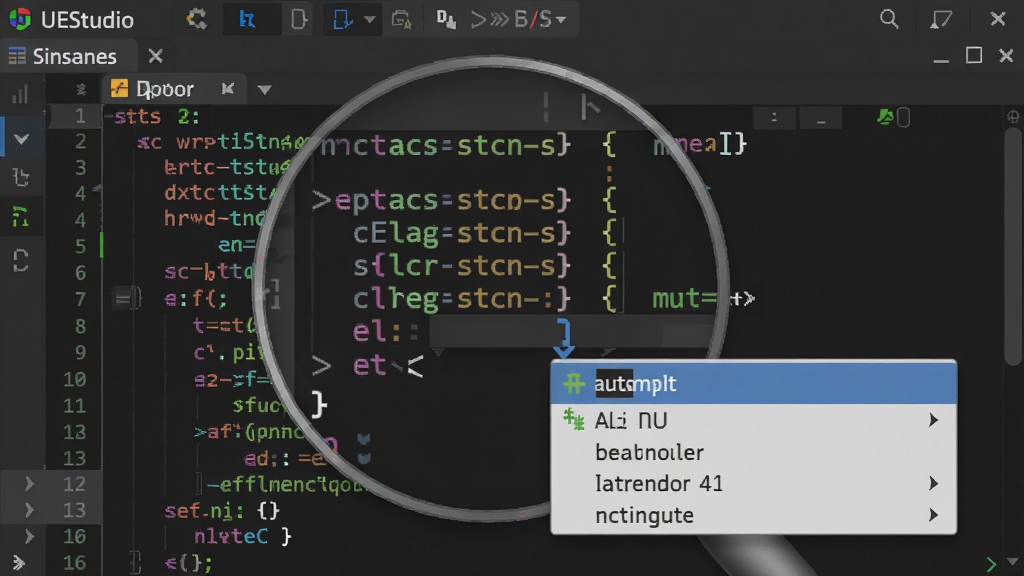Choose beatnoiler in completion list
Viewport: 1024px width, 576px height.
click(x=754, y=452)
